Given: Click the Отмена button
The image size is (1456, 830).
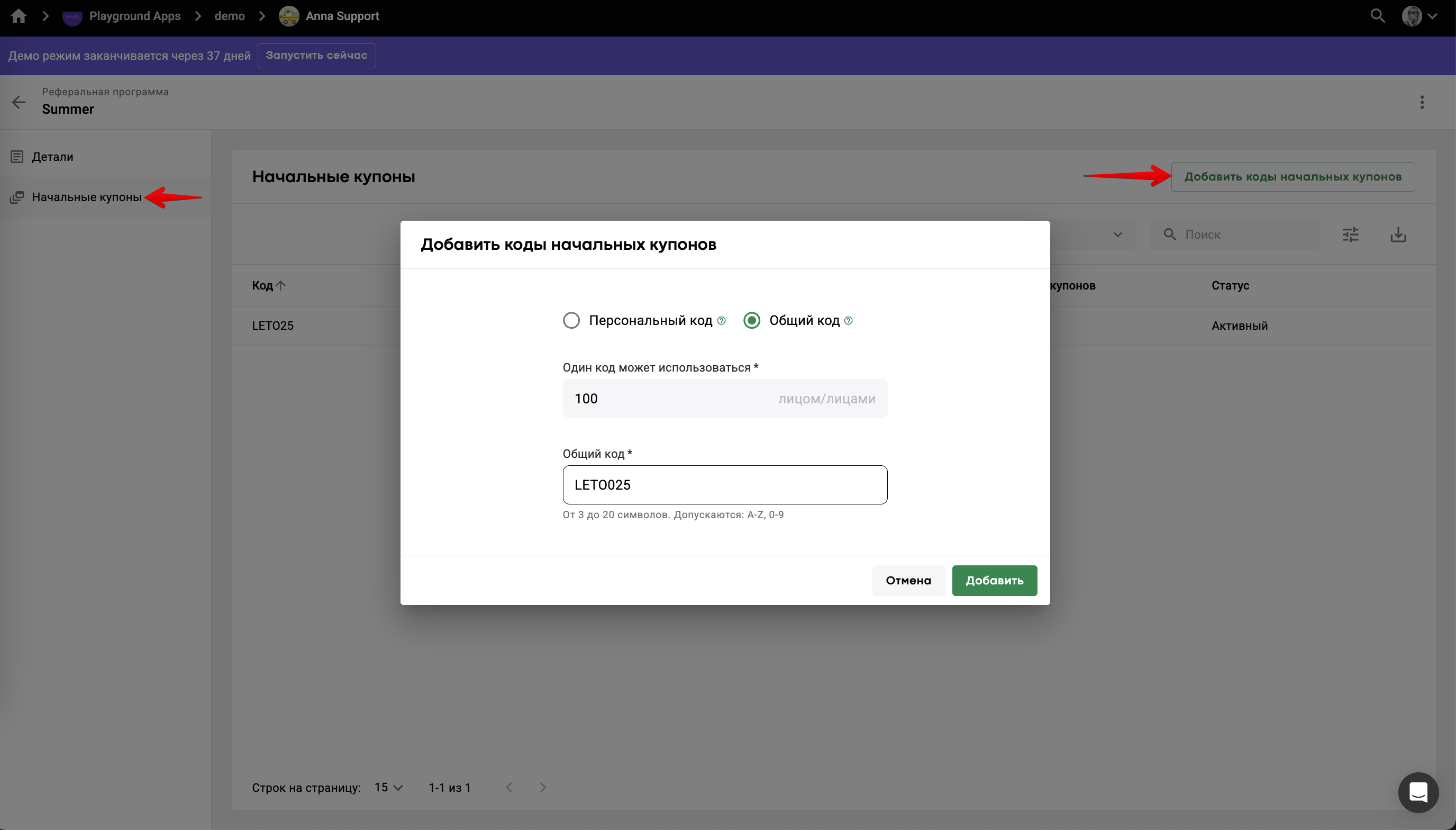Looking at the screenshot, I should pos(908,580).
